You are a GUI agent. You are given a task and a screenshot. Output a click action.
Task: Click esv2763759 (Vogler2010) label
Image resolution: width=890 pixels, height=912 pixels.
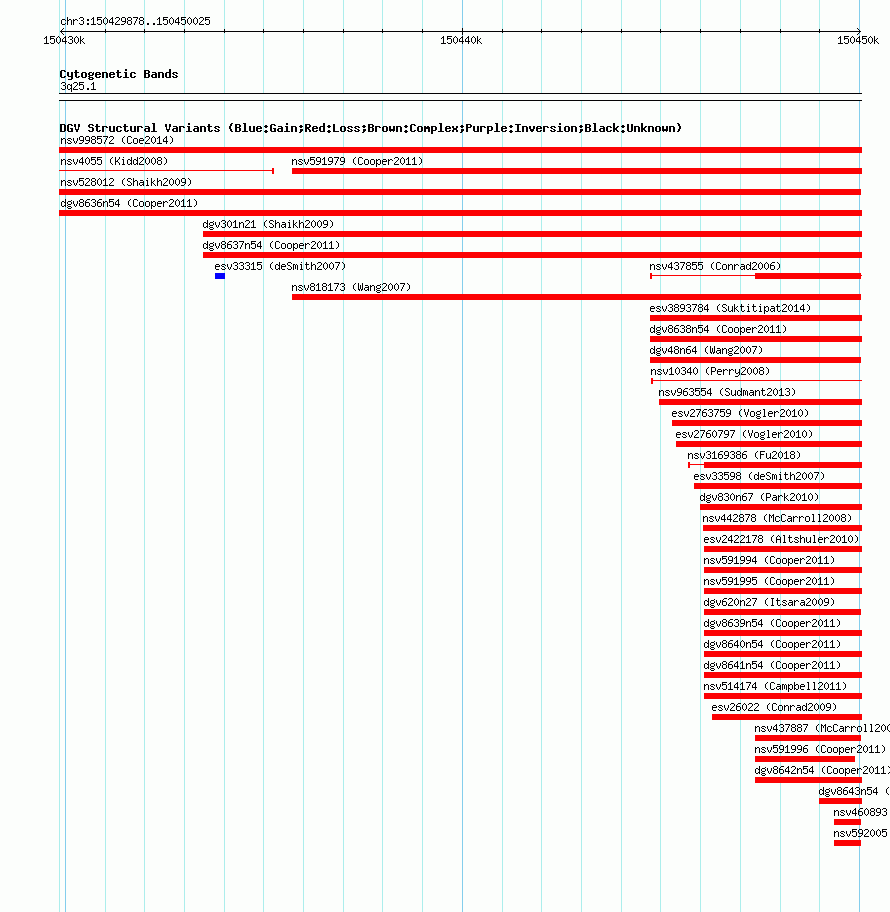pos(741,412)
